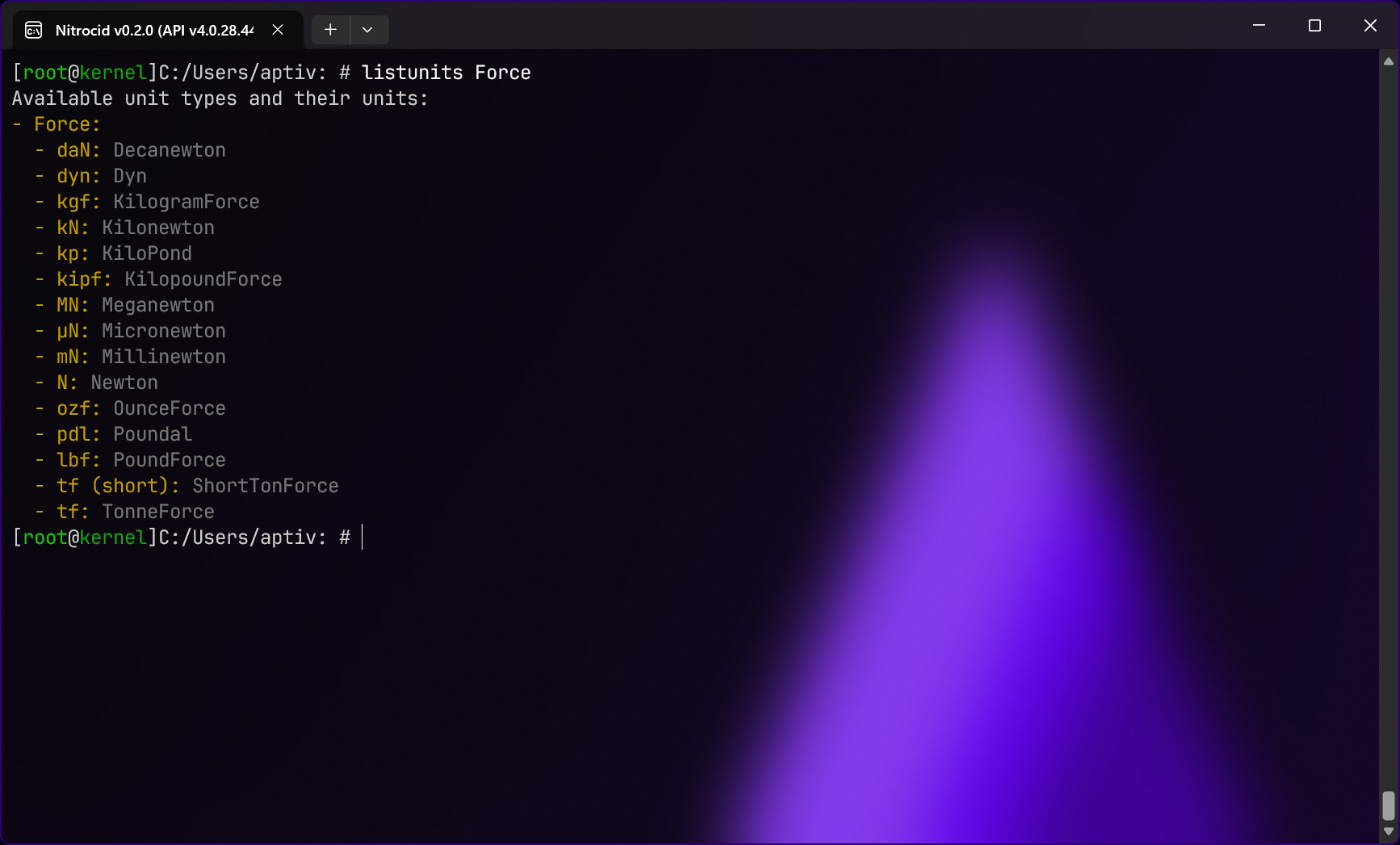Click the 'Decanewton' unit line
Image resolution: width=1400 pixels, height=845 pixels.
point(169,150)
